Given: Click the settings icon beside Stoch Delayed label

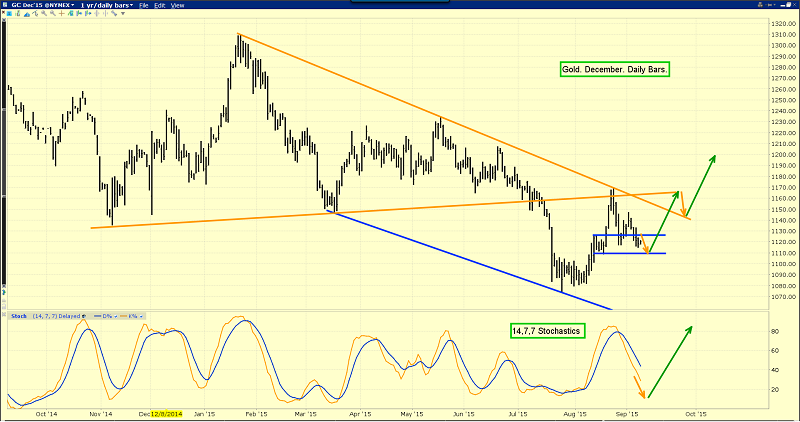Looking at the screenshot, I should click(x=82, y=316).
